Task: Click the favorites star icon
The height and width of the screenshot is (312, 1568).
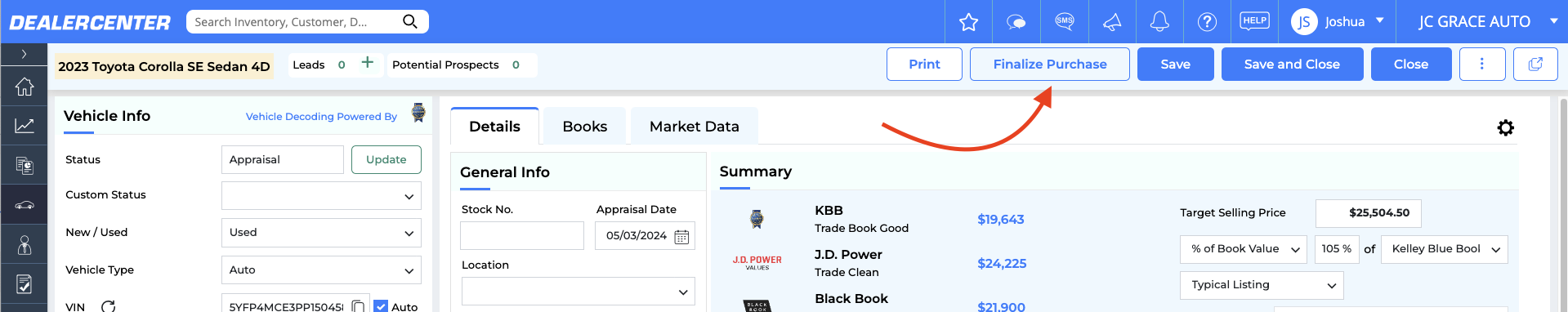Action: (x=968, y=22)
